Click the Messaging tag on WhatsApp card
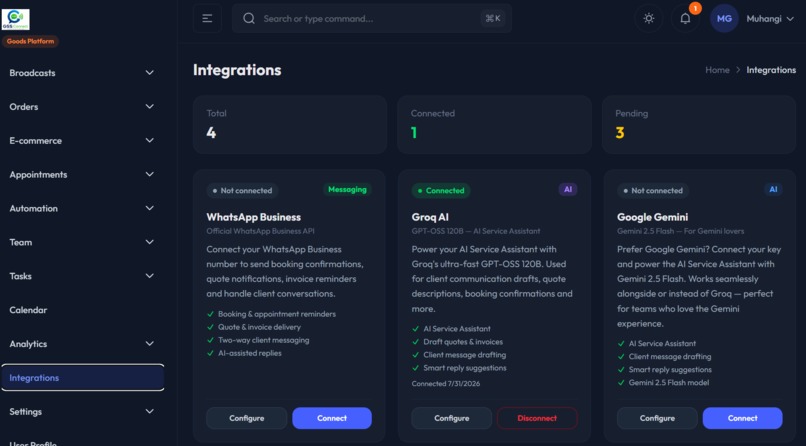Screen dimensions: 806x446 click(347, 190)
